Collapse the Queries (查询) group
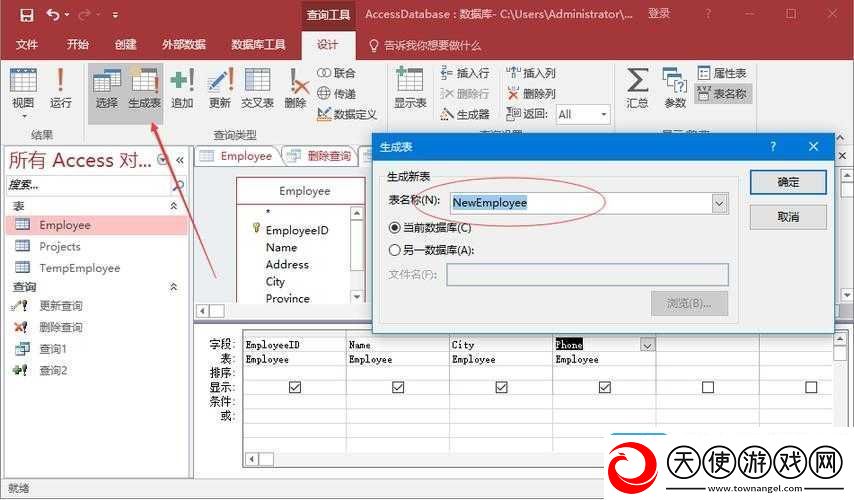Screen dimensions: 854x500 point(174,286)
